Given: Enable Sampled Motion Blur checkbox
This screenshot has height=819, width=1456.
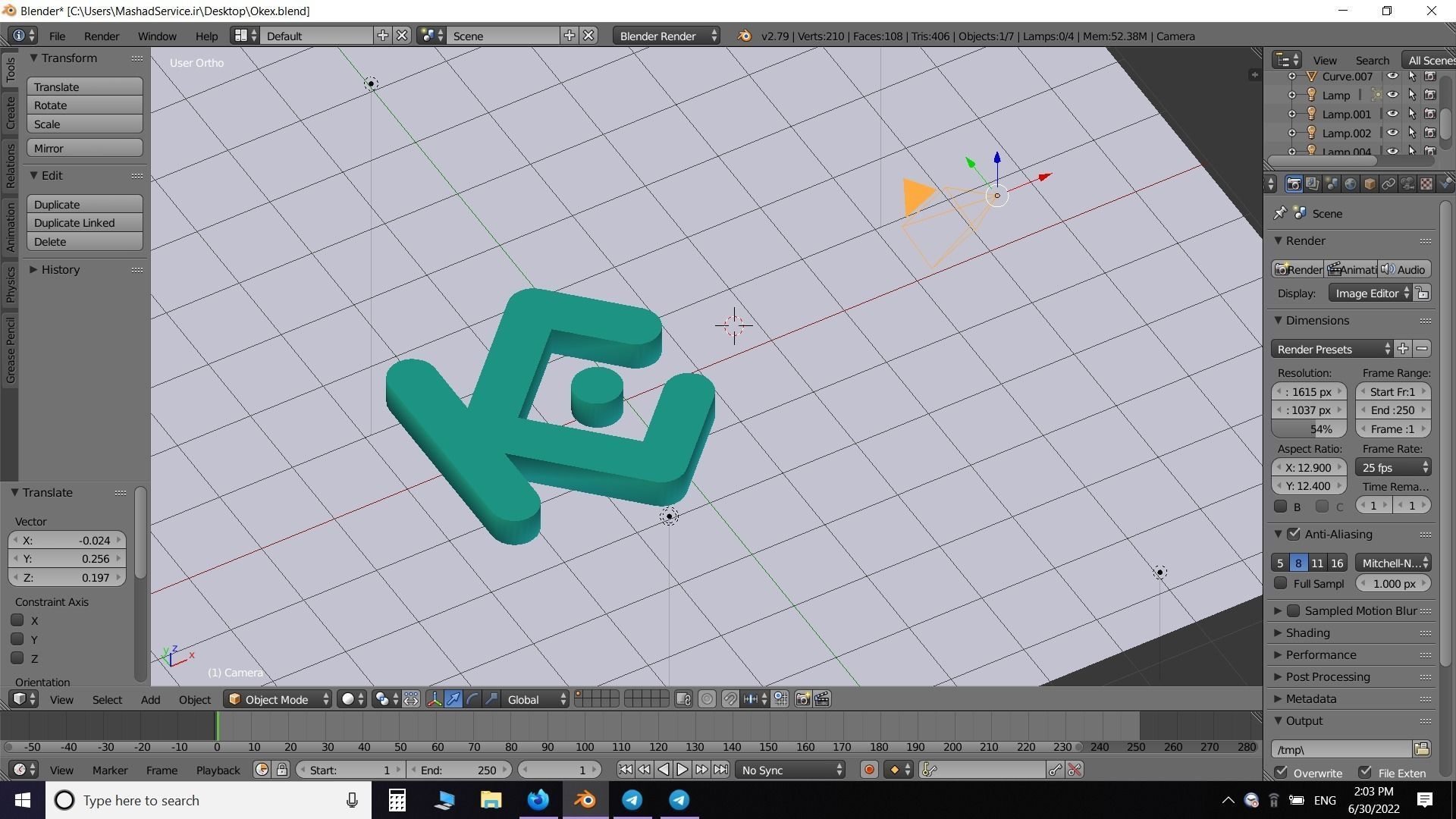Looking at the screenshot, I should tap(1294, 610).
